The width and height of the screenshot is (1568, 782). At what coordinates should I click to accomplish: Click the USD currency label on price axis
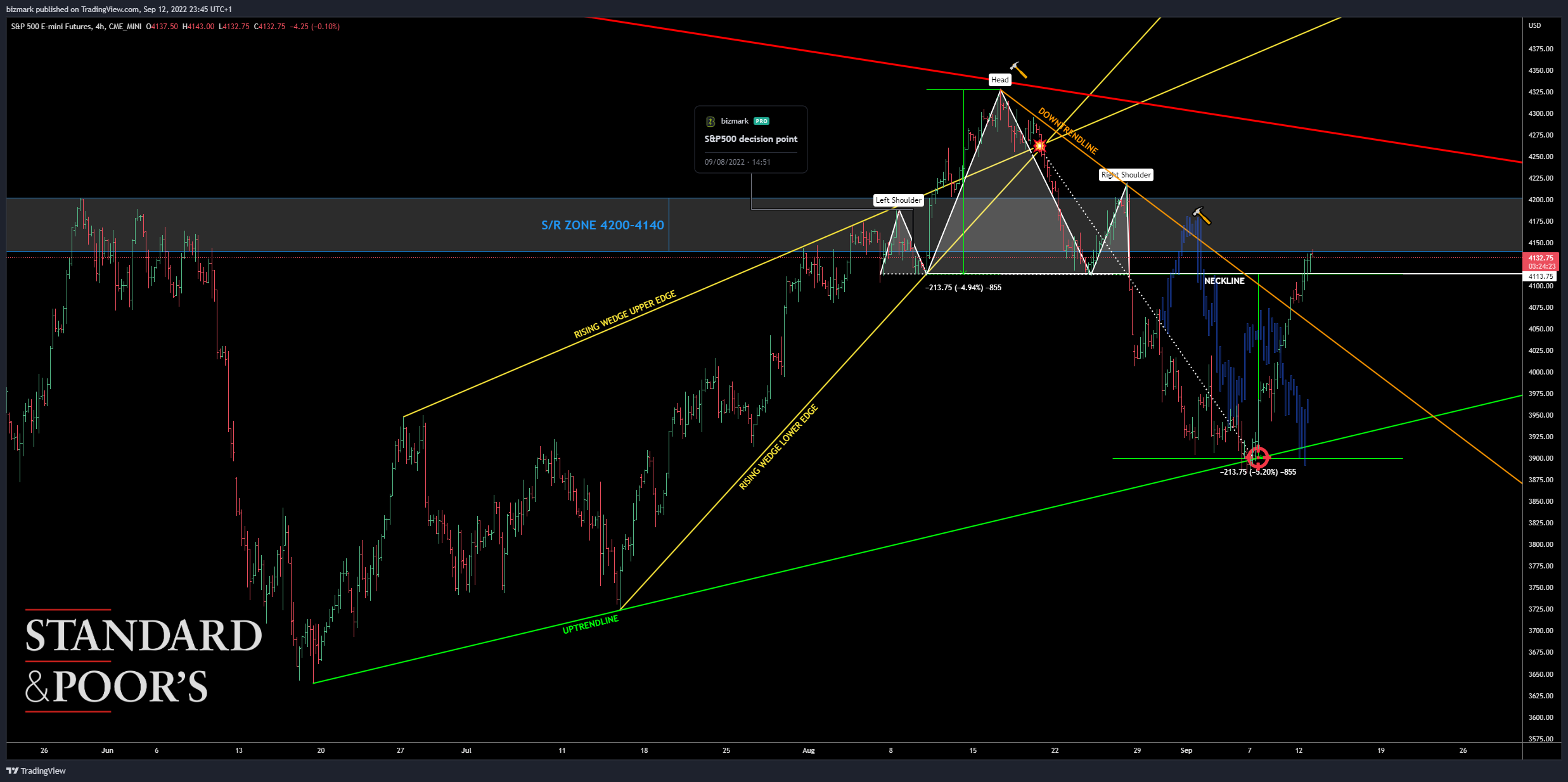pyautogui.click(x=1534, y=26)
